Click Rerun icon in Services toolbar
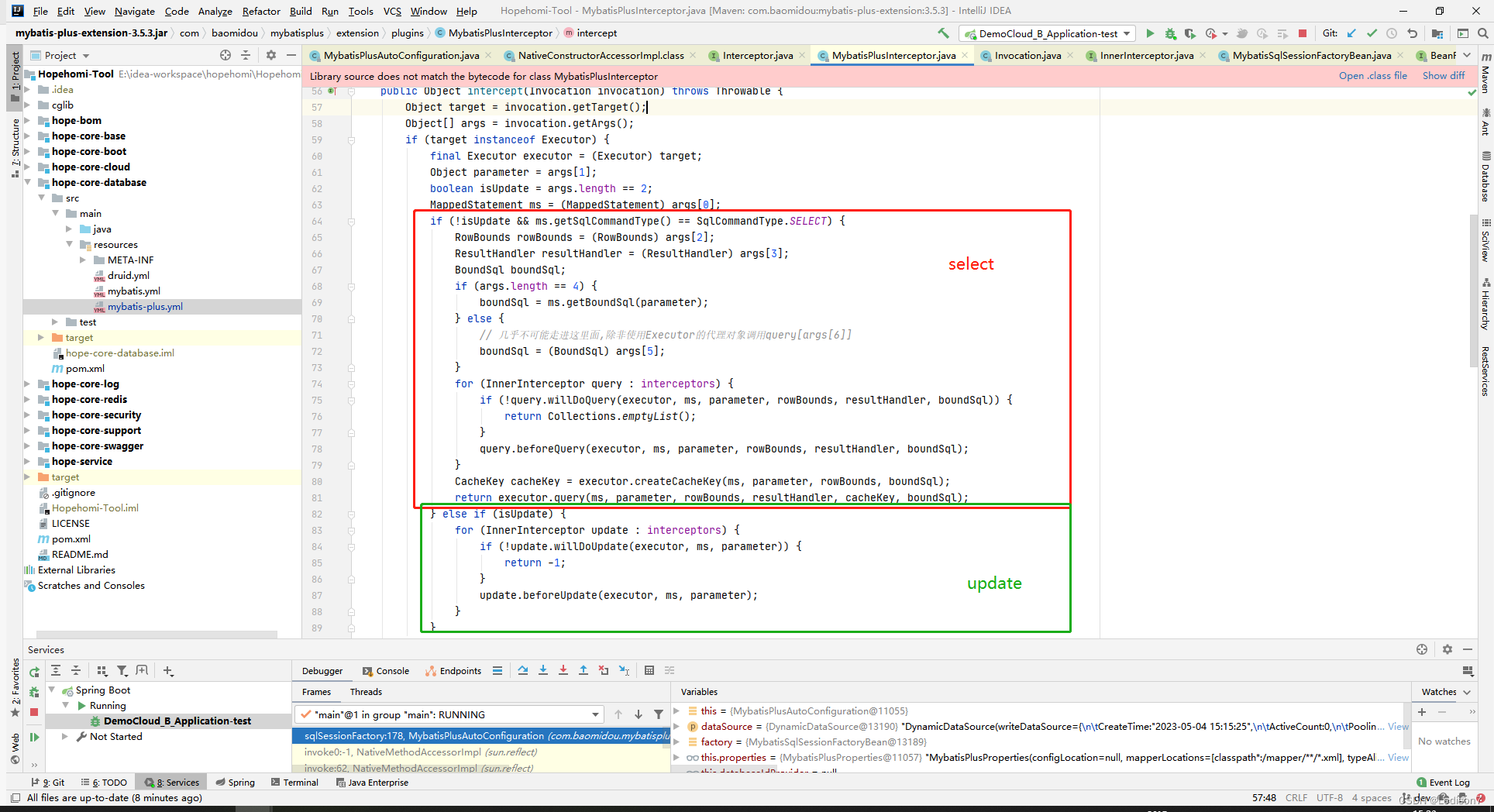The image size is (1494, 812). point(34,671)
